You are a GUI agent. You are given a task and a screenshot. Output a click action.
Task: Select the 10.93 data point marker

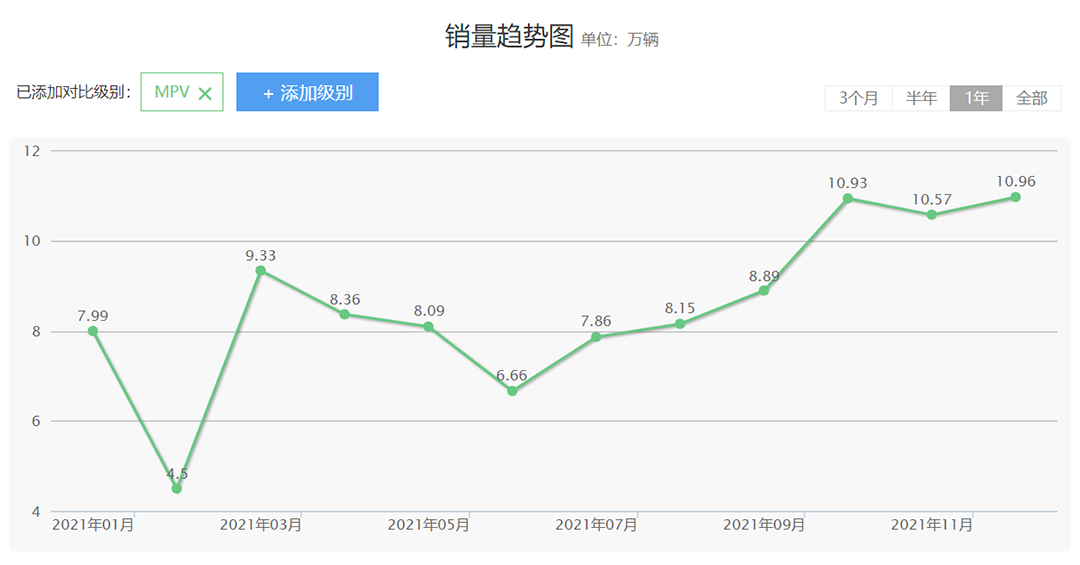coord(848,198)
